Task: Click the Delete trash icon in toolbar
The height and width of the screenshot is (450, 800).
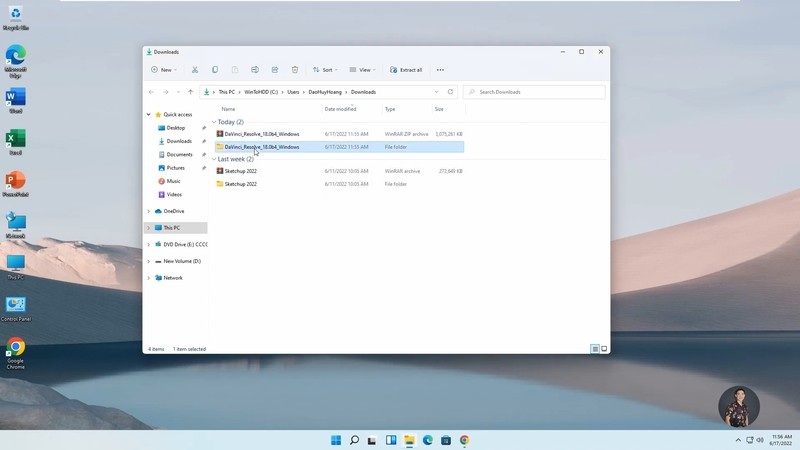Action: point(295,70)
